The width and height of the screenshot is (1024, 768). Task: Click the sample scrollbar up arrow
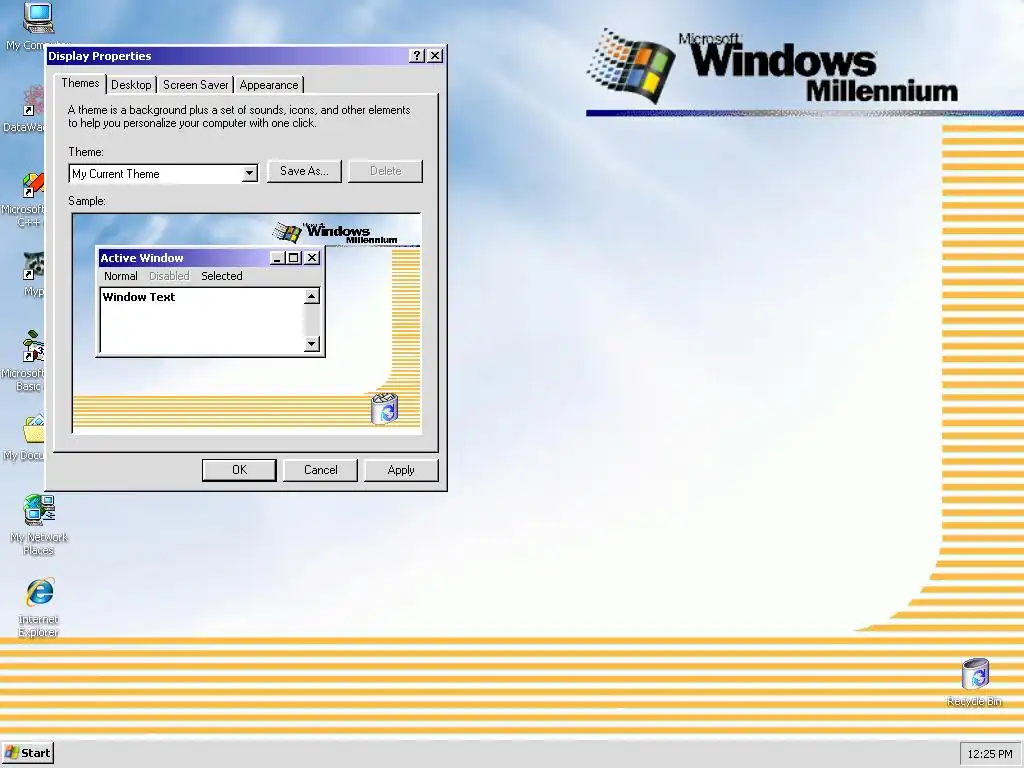[312, 296]
